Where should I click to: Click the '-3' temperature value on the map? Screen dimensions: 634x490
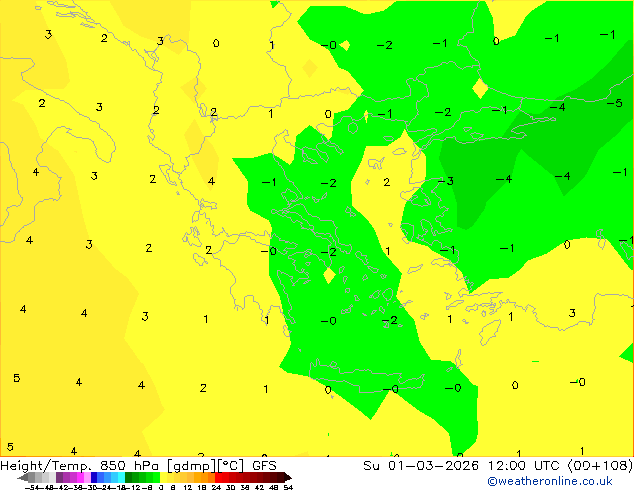(446, 181)
